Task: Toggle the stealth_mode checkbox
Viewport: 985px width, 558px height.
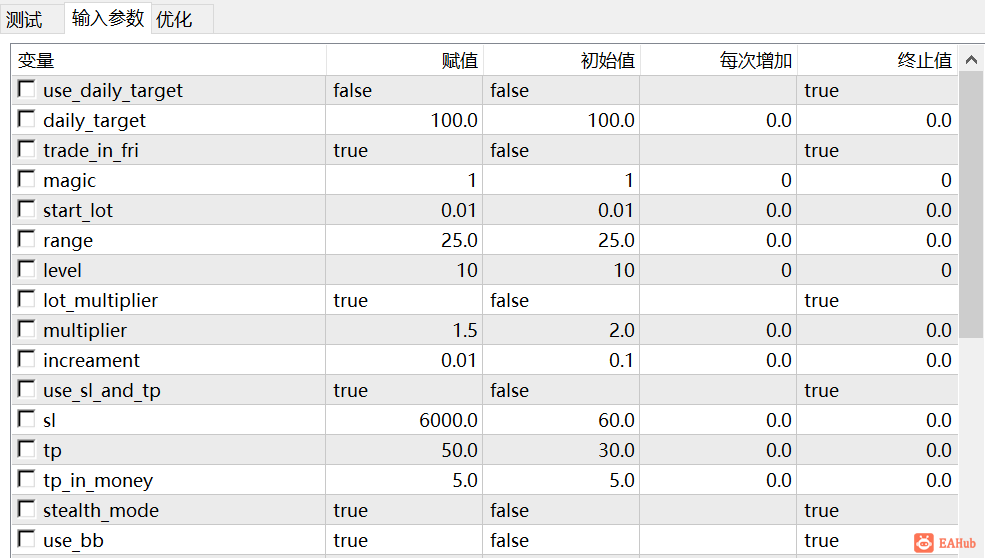Action: [x=26, y=509]
